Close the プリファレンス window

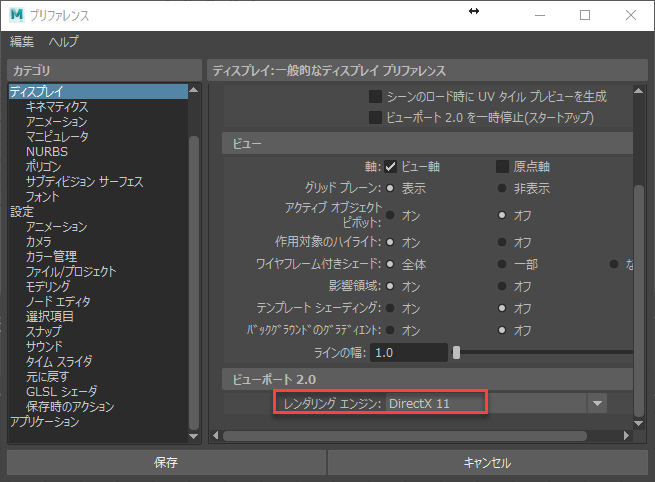point(631,15)
